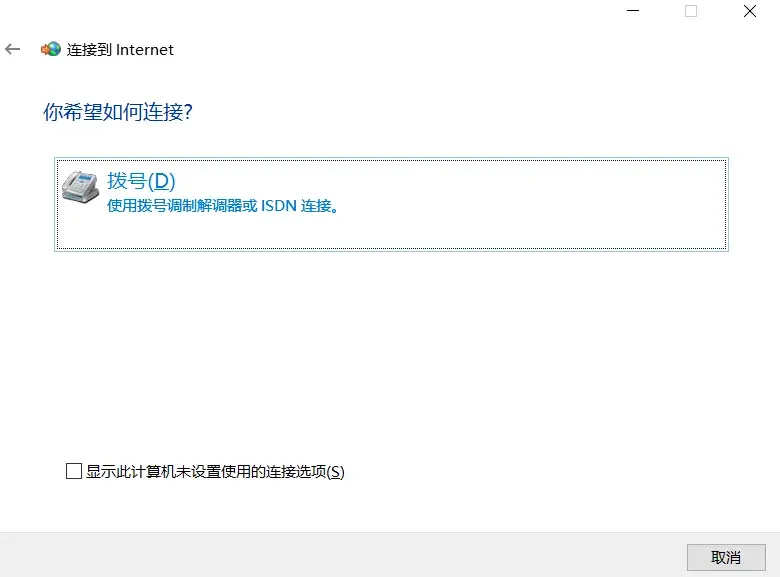The image size is (780, 577).
Task: Go back using the left arrow
Action: coord(12,49)
